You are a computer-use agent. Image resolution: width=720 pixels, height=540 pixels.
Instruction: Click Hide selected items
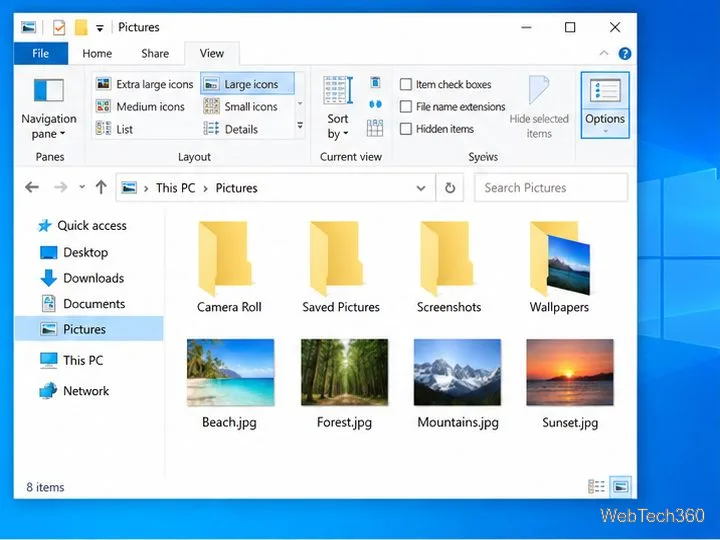click(x=539, y=108)
